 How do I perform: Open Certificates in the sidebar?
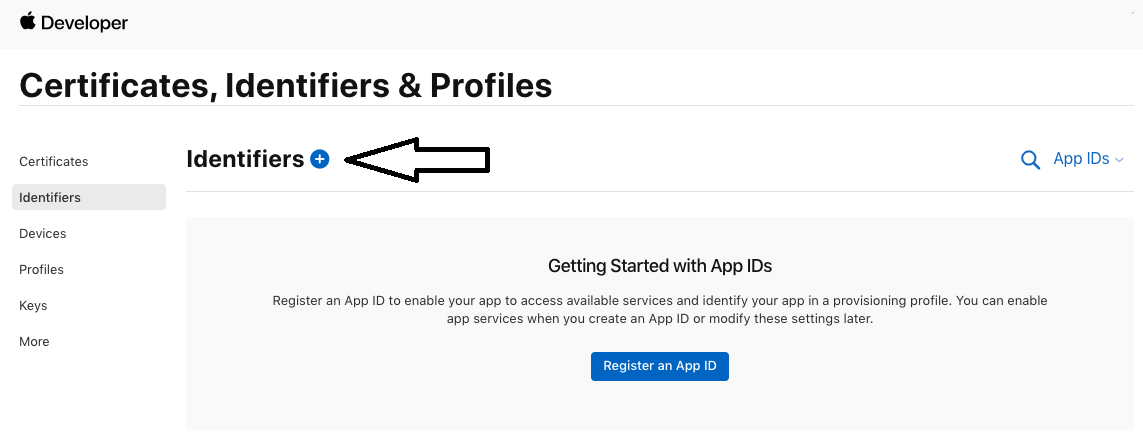click(x=54, y=162)
